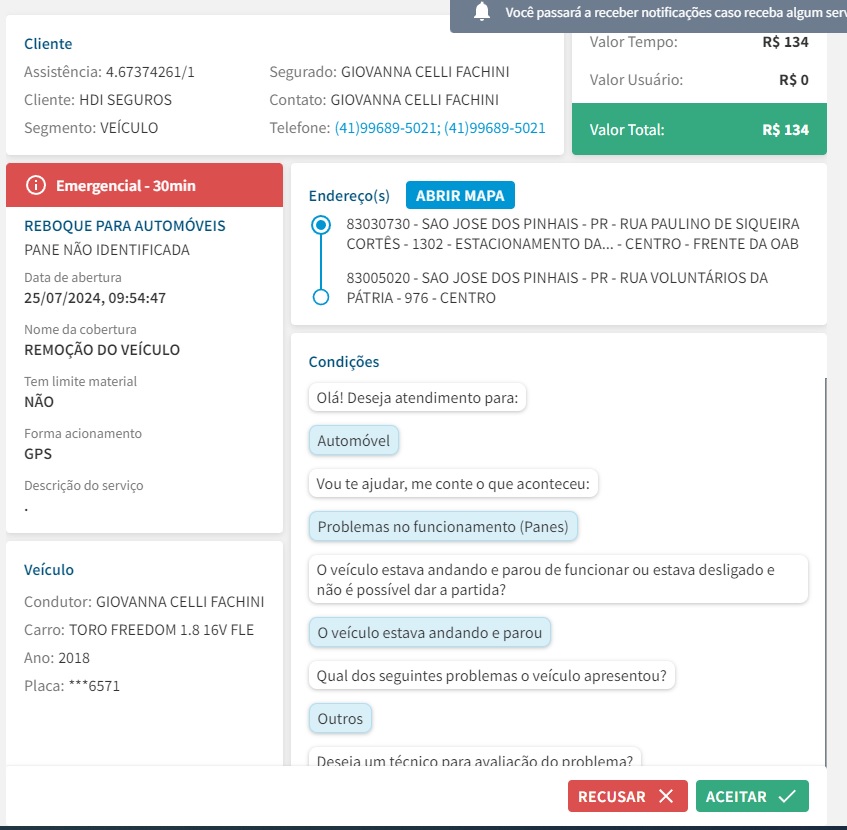Image resolution: width=847 pixels, height=830 pixels.
Task: Click the destination address 83005020 text
Action: pos(557,288)
